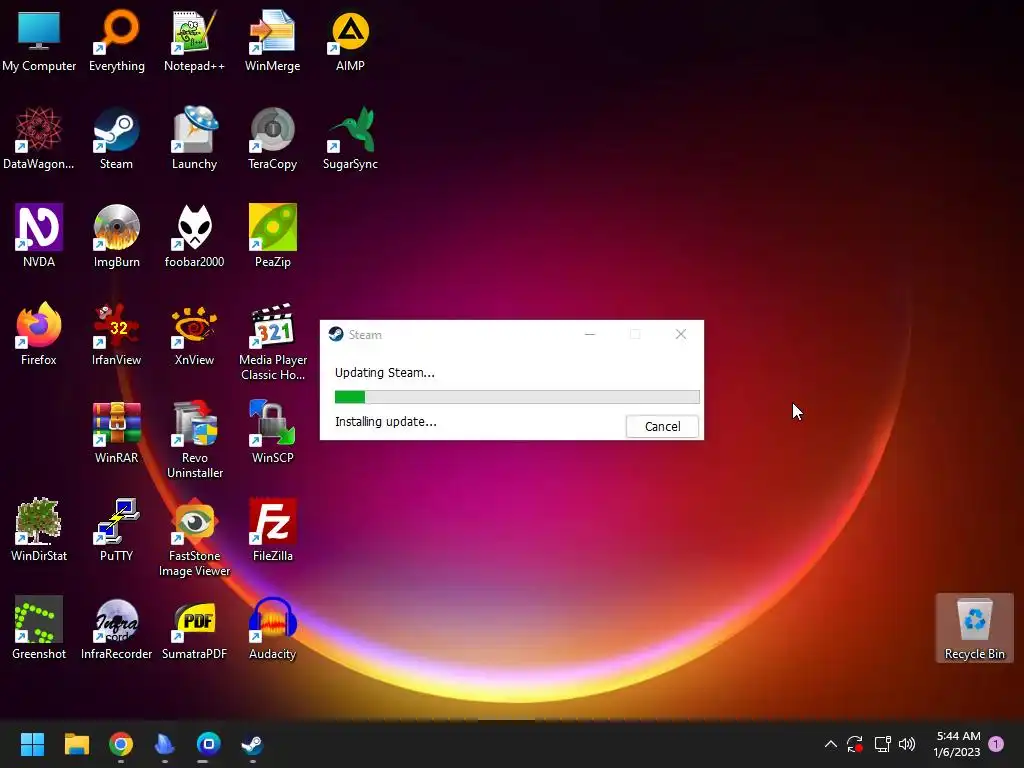
Task: Minimize the Steam updater window
Action: [590, 334]
